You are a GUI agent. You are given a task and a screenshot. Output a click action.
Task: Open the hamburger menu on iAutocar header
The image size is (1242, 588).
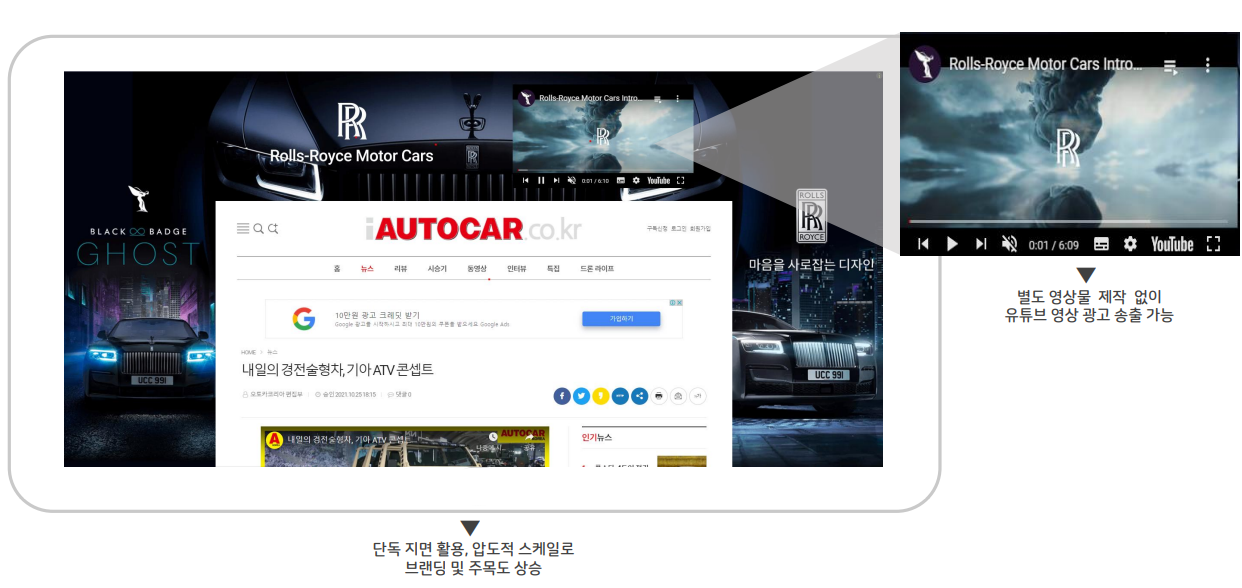coord(243,229)
